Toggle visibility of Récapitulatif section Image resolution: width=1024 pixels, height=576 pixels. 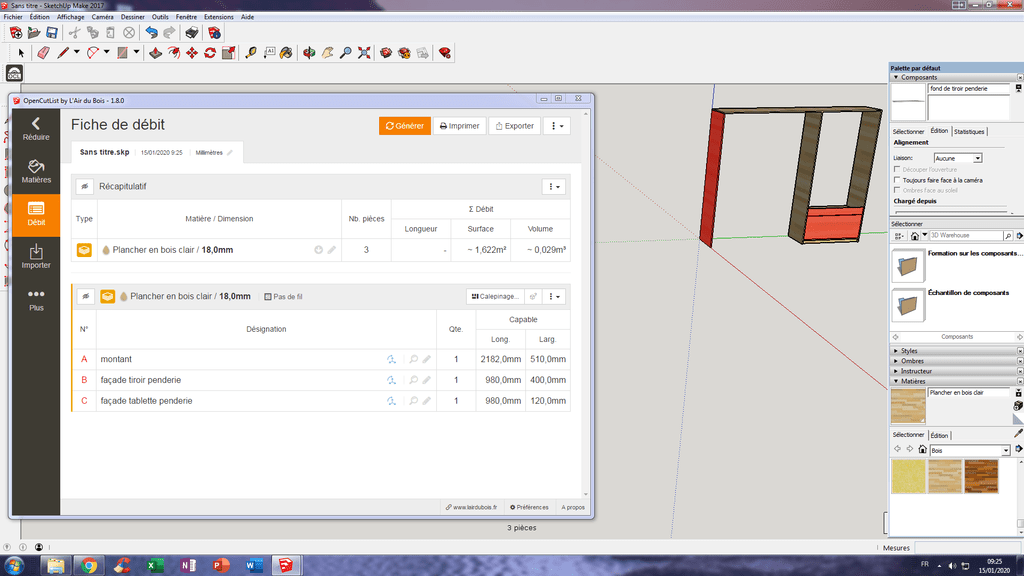(x=85, y=187)
